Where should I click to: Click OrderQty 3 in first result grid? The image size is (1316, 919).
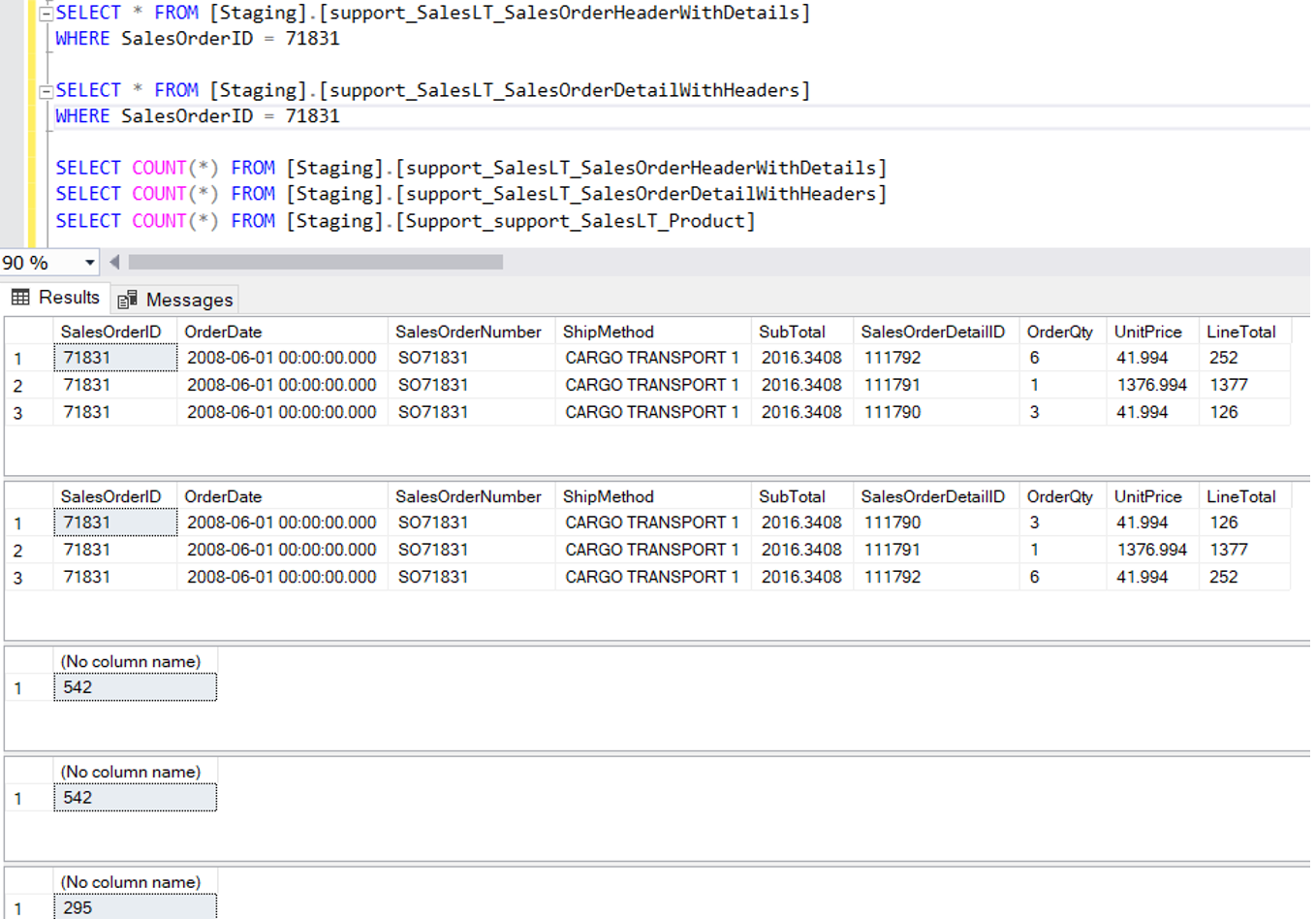(1062, 412)
